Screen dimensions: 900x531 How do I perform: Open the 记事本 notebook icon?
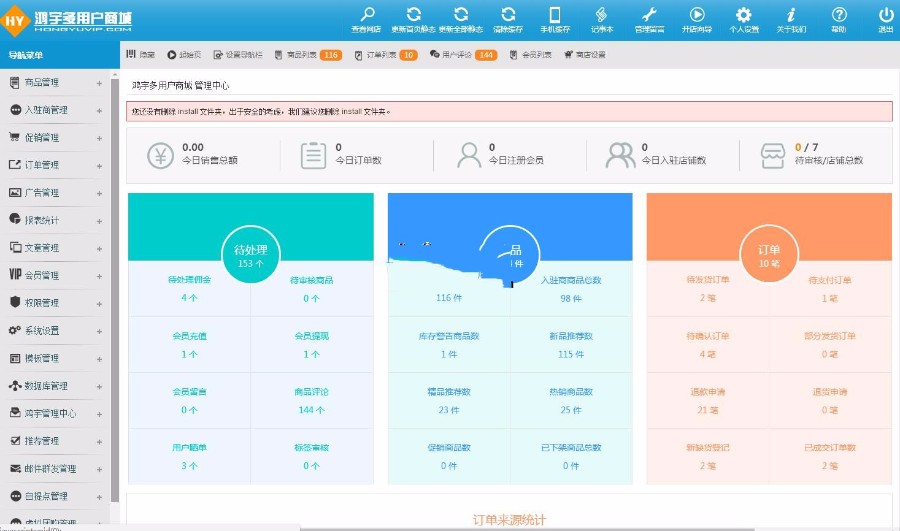point(602,14)
